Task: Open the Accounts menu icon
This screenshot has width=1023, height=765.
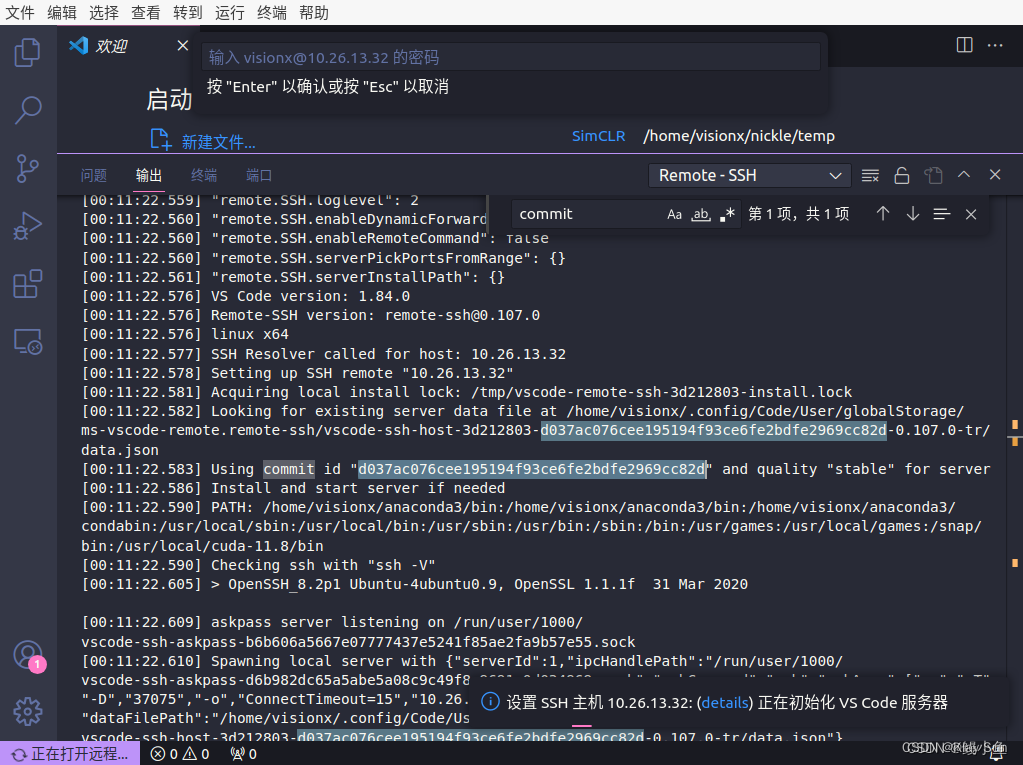Action: coord(27,654)
